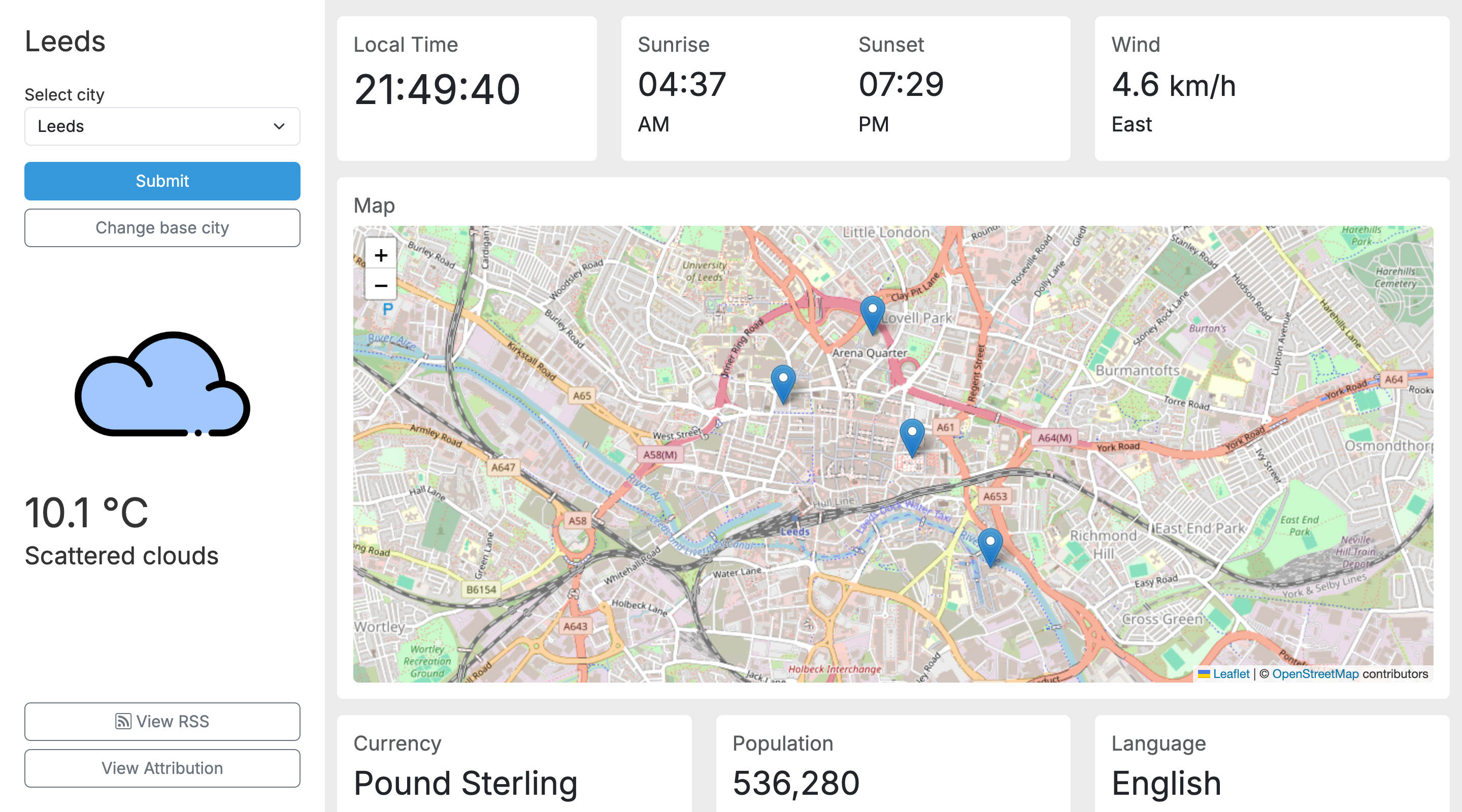Open the OpenStreetMap attribution link

coord(1315,674)
